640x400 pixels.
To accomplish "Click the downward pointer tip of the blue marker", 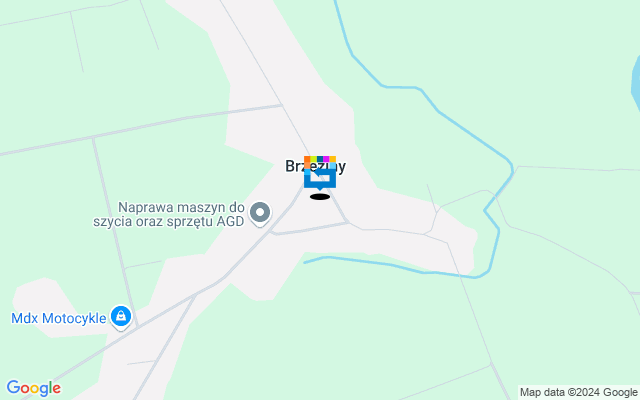I will [x=320, y=189].
